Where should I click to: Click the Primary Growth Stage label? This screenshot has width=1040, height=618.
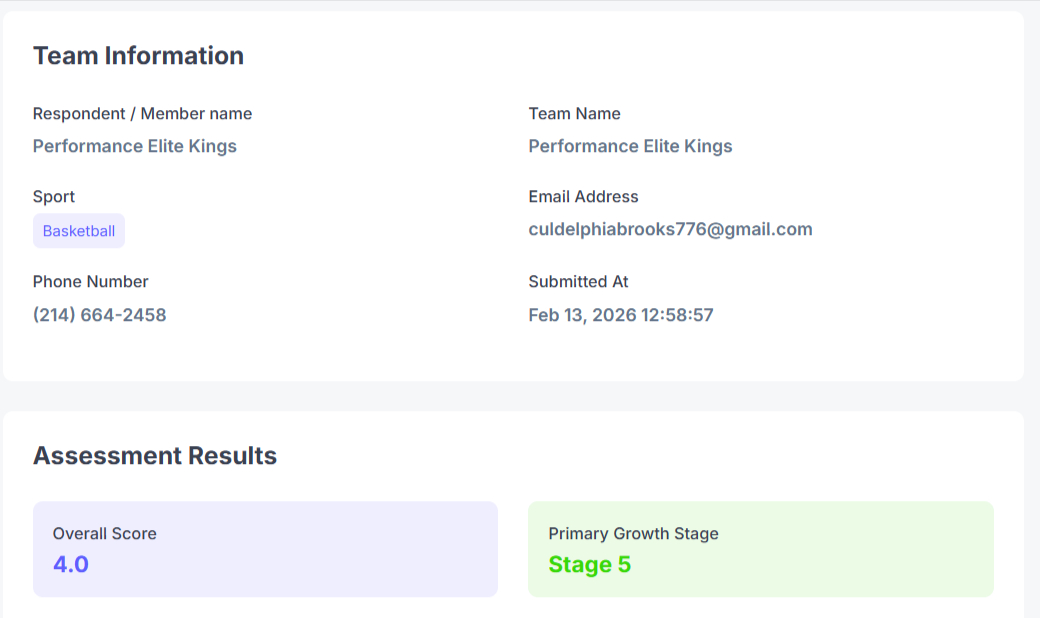pyautogui.click(x=633, y=534)
